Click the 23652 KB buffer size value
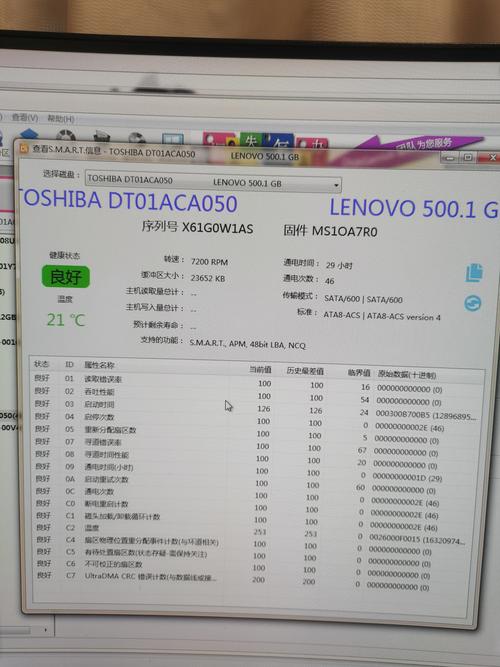500x667 pixels. click(x=208, y=278)
